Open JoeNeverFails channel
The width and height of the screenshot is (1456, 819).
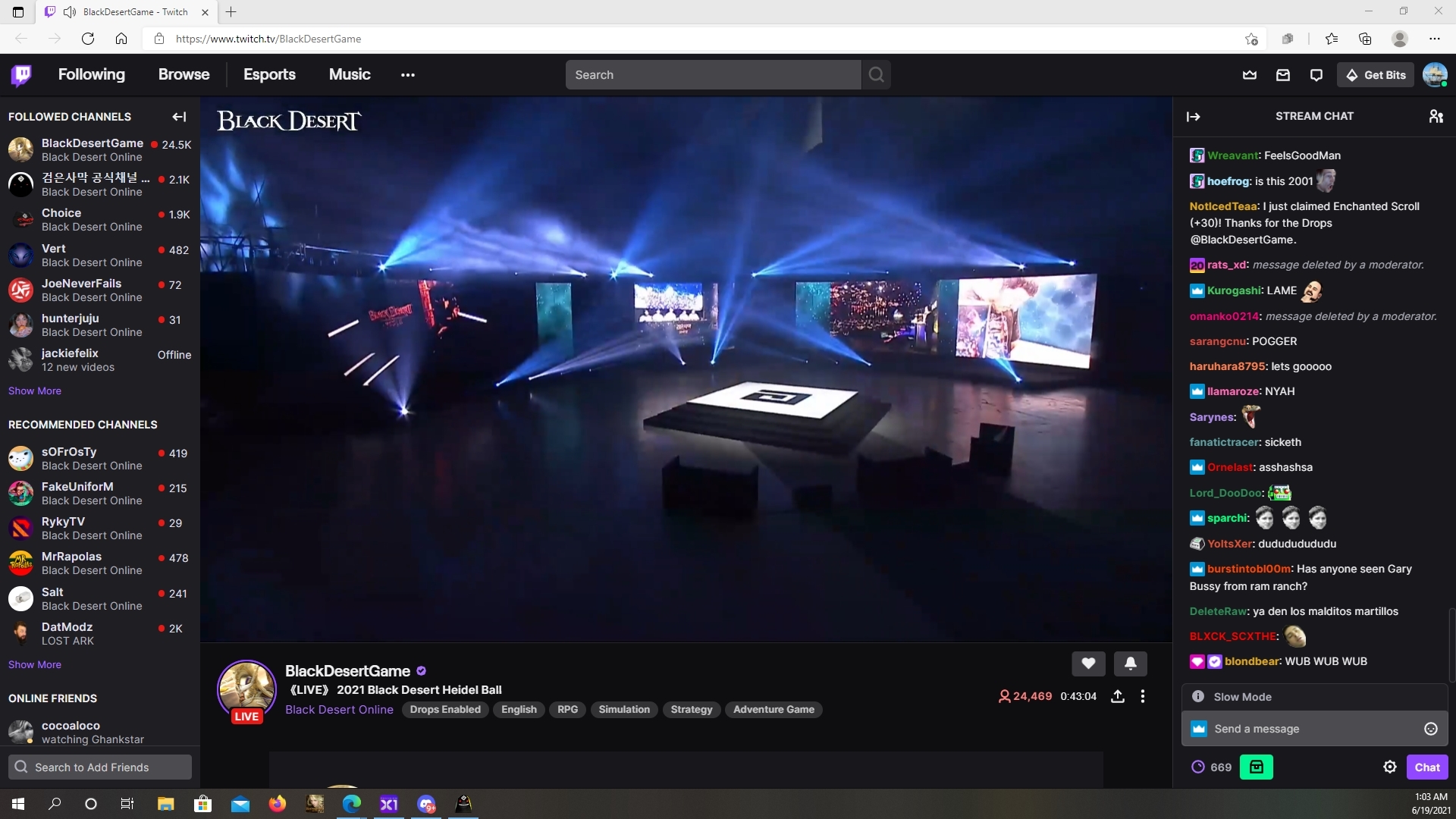point(100,290)
